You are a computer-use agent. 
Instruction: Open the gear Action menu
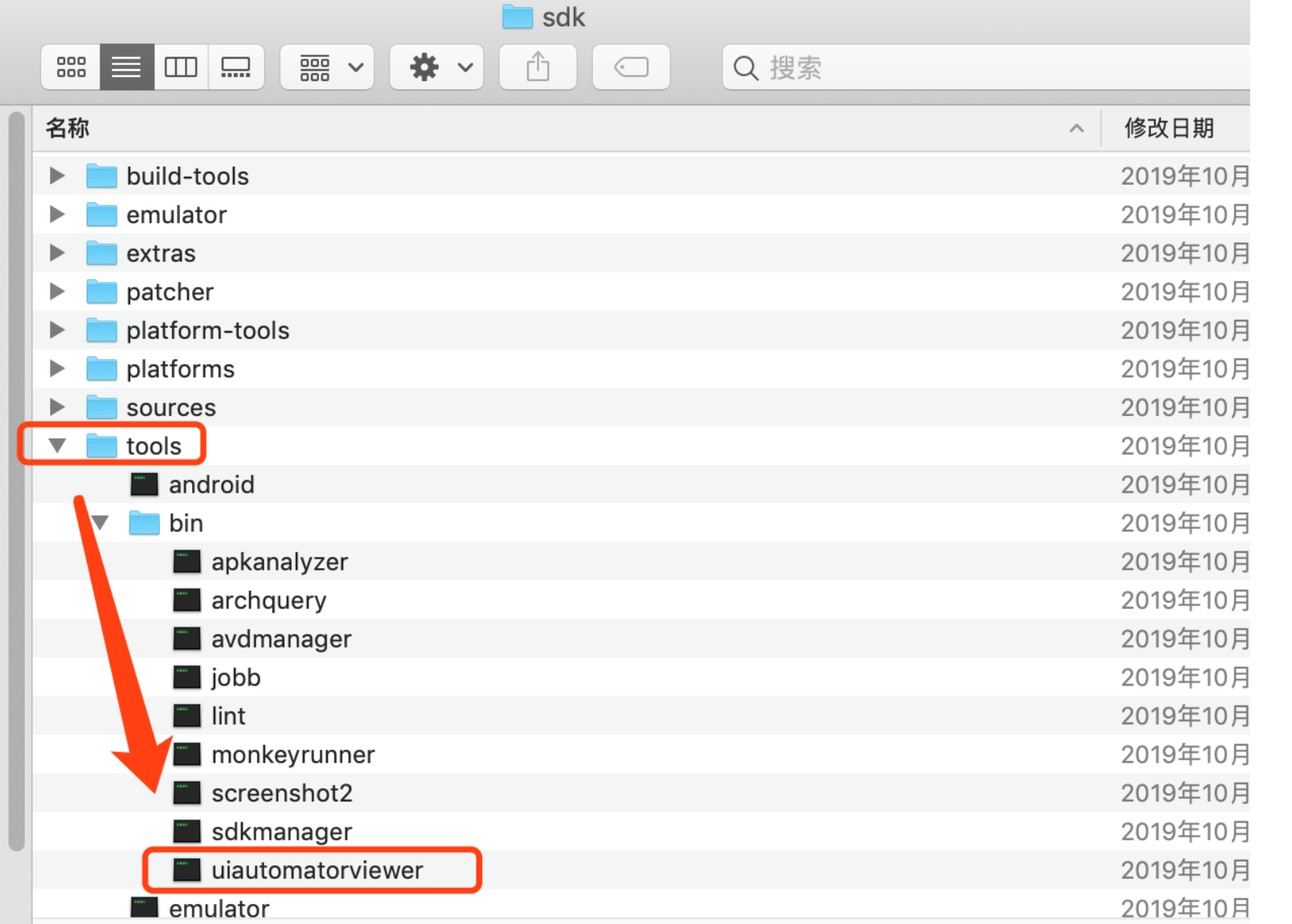click(436, 67)
